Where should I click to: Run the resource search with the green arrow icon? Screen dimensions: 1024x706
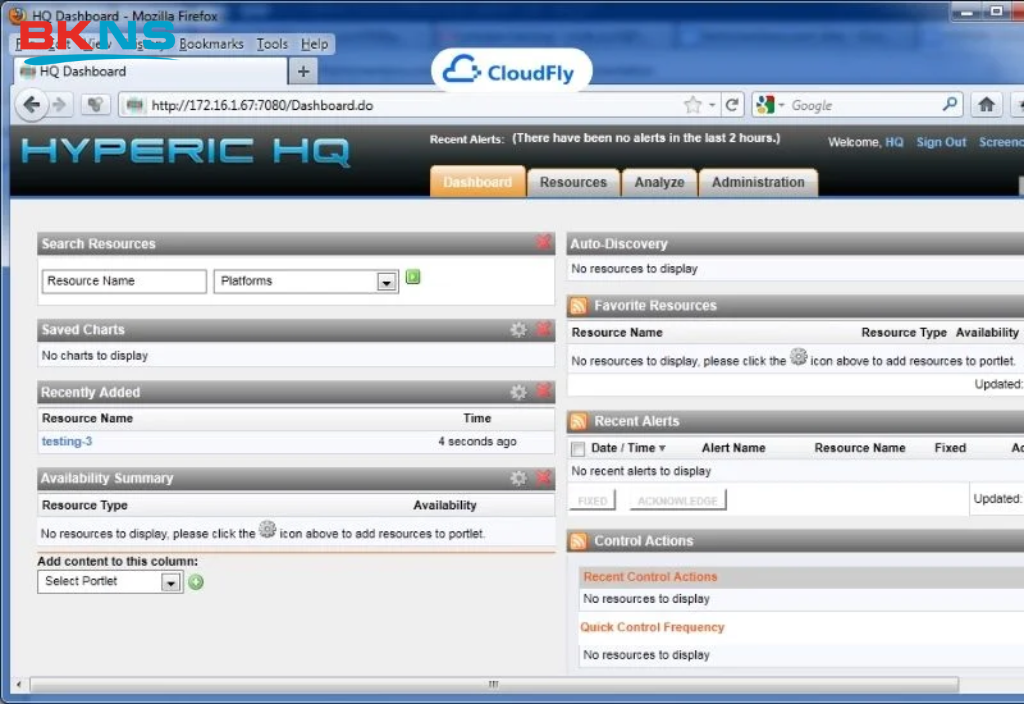pyautogui.click(x=413, y=276)
